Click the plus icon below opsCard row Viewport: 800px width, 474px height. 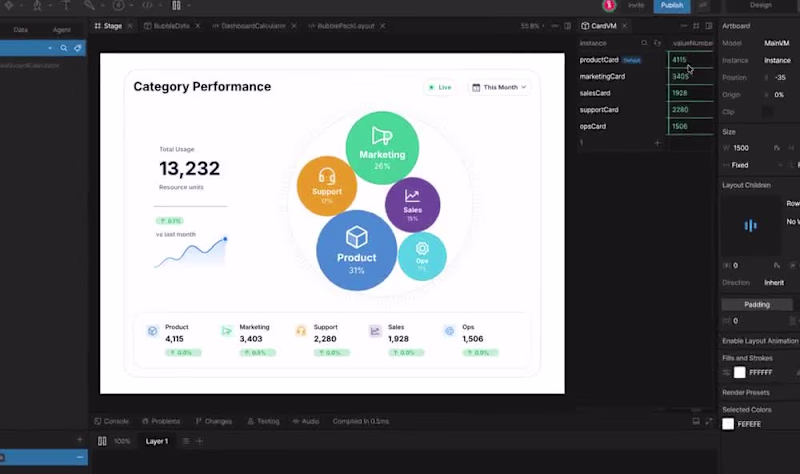coord(657,143)
